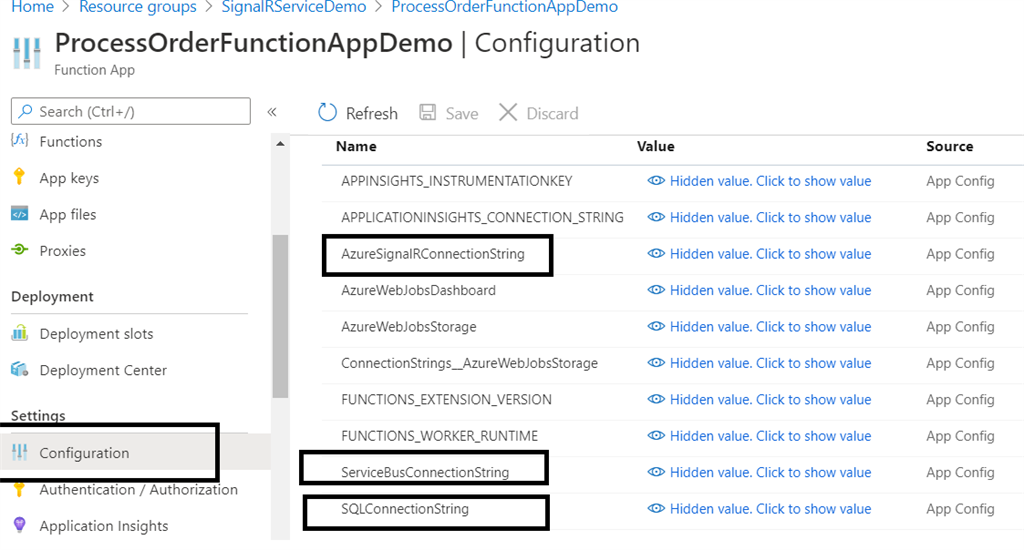Open SignalRServiceDemo breadcrumb link
The width and height of the screenshot is (1024, 550).
(294, 7)
